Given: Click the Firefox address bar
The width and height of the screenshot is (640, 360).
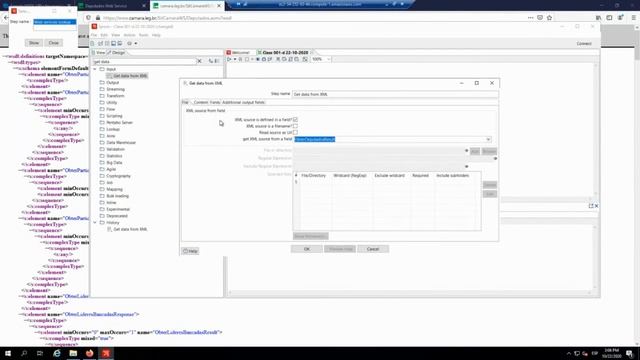Looking at the screenshot, I should click(310, 18).
